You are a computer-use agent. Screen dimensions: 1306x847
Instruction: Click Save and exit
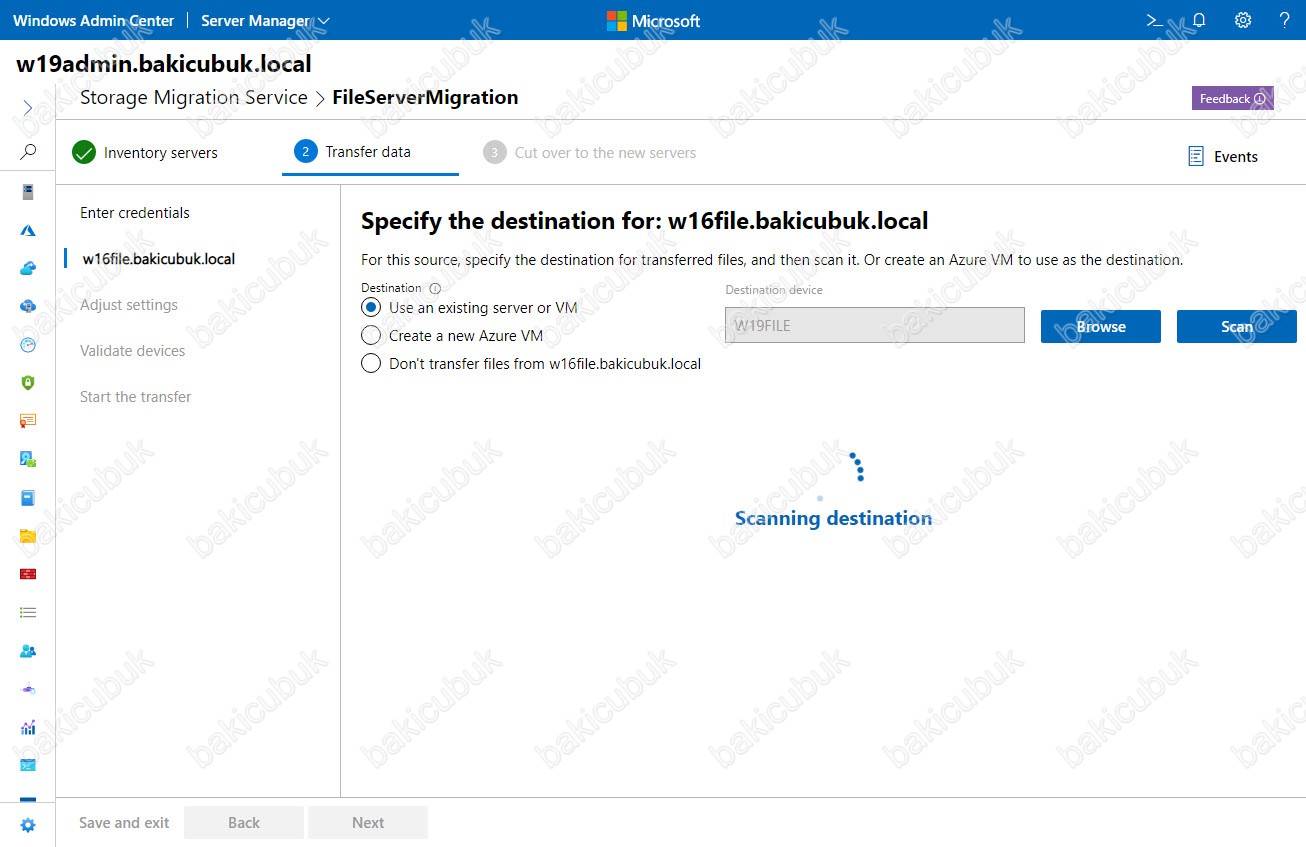124,823
